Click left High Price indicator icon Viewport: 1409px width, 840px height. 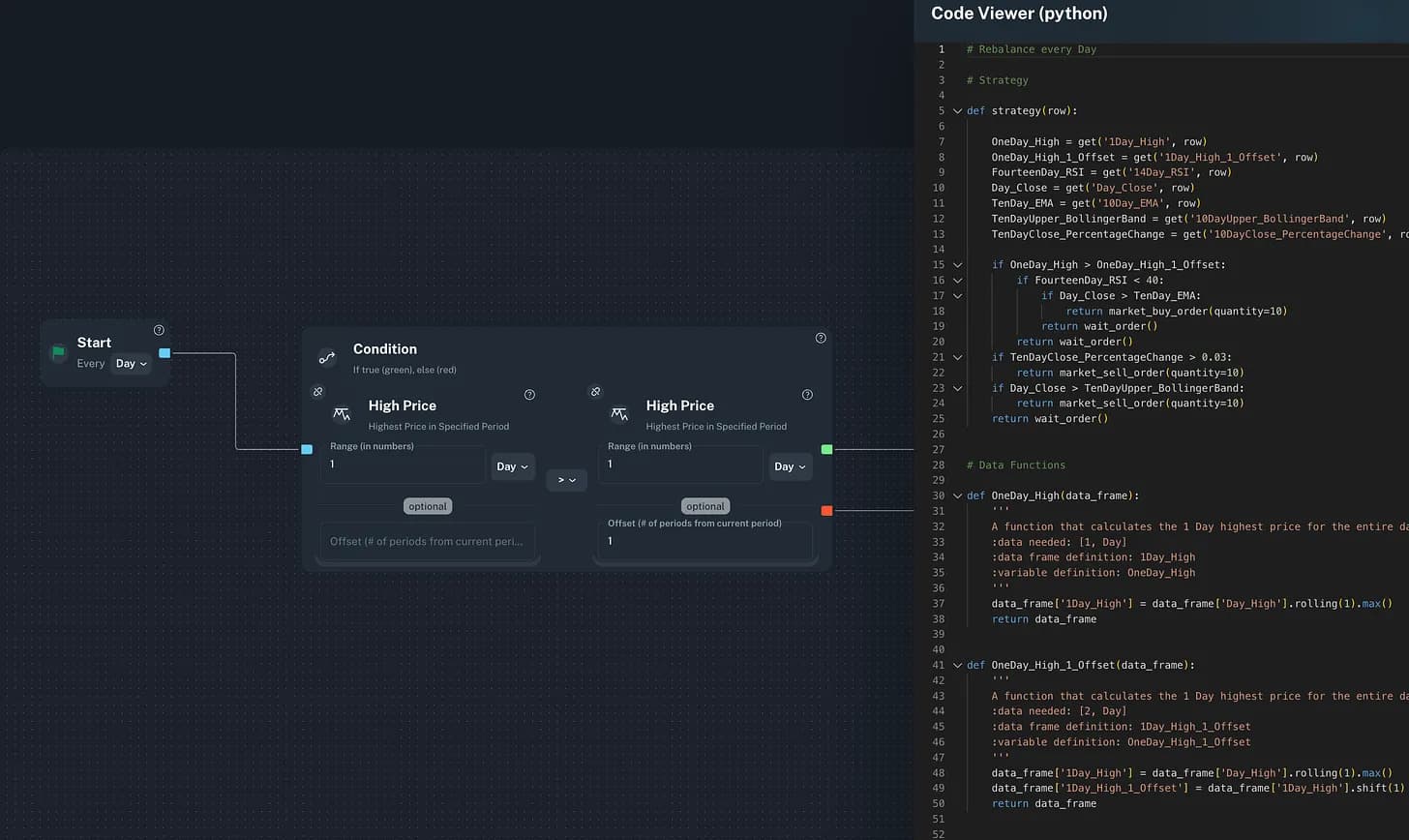click(342, 414)
